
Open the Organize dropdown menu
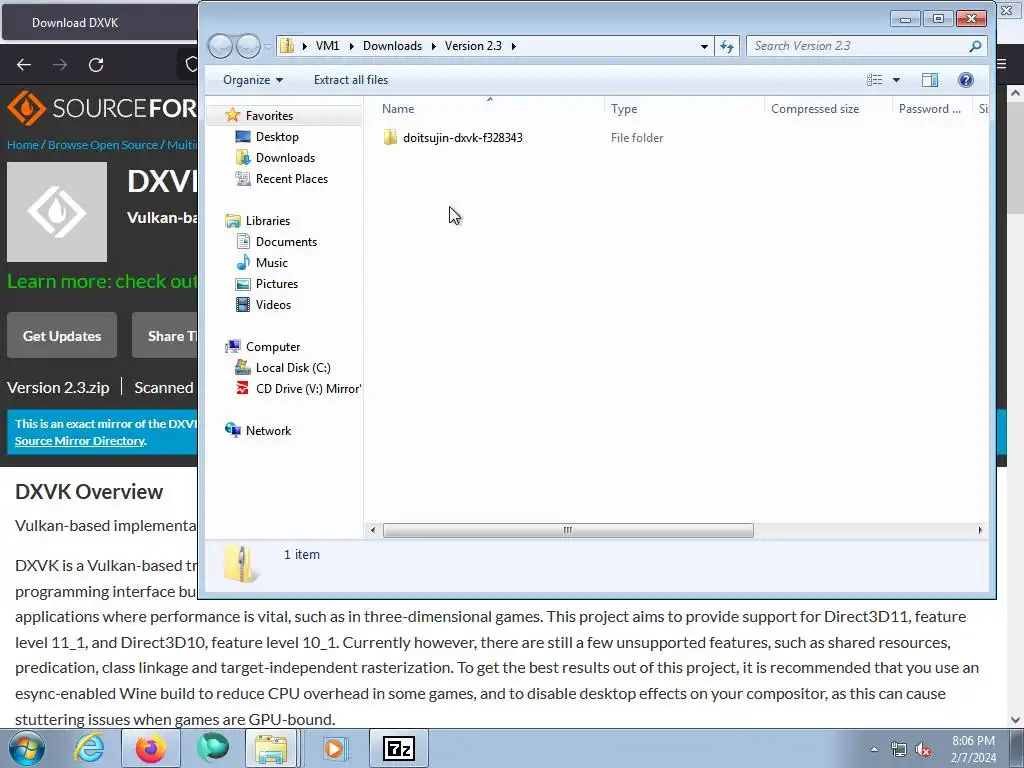(x=253, y=80)
